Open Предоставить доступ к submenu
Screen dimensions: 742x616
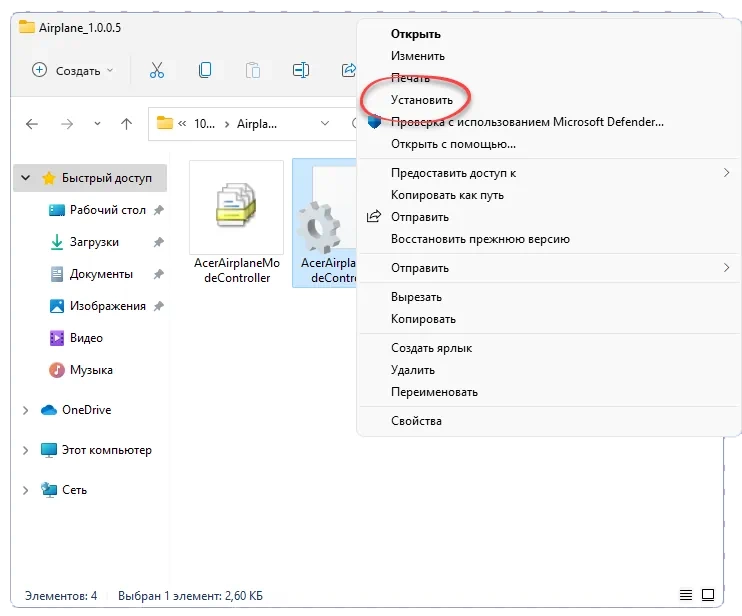549,173
